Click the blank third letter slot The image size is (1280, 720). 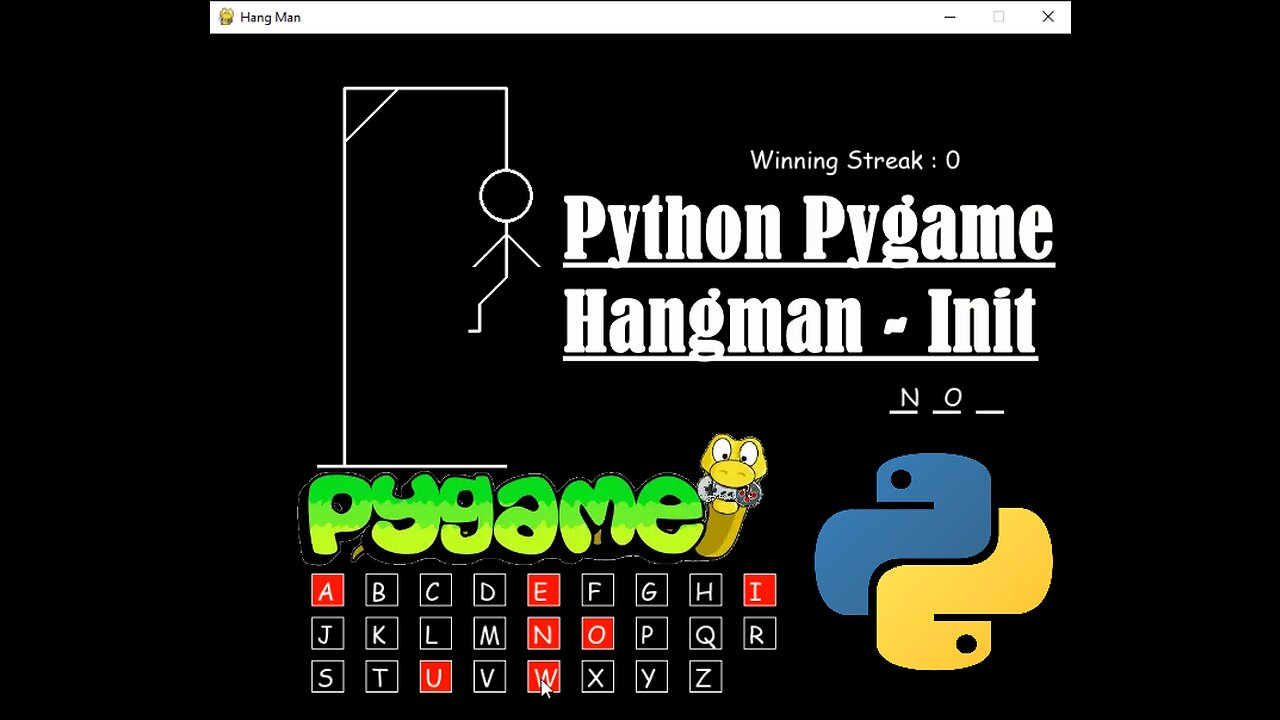(990, 410)
